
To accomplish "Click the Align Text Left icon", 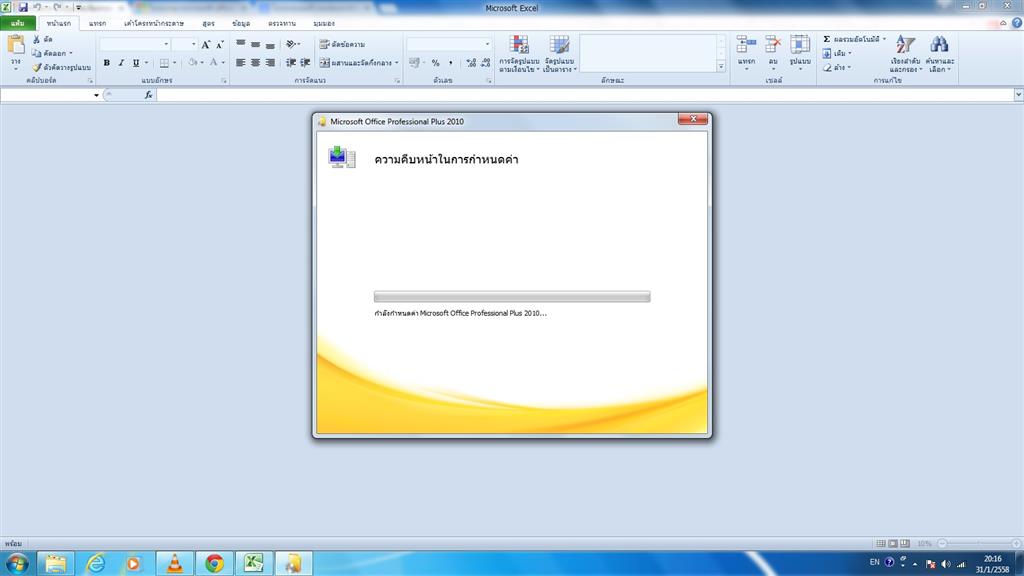I will 240,63.
